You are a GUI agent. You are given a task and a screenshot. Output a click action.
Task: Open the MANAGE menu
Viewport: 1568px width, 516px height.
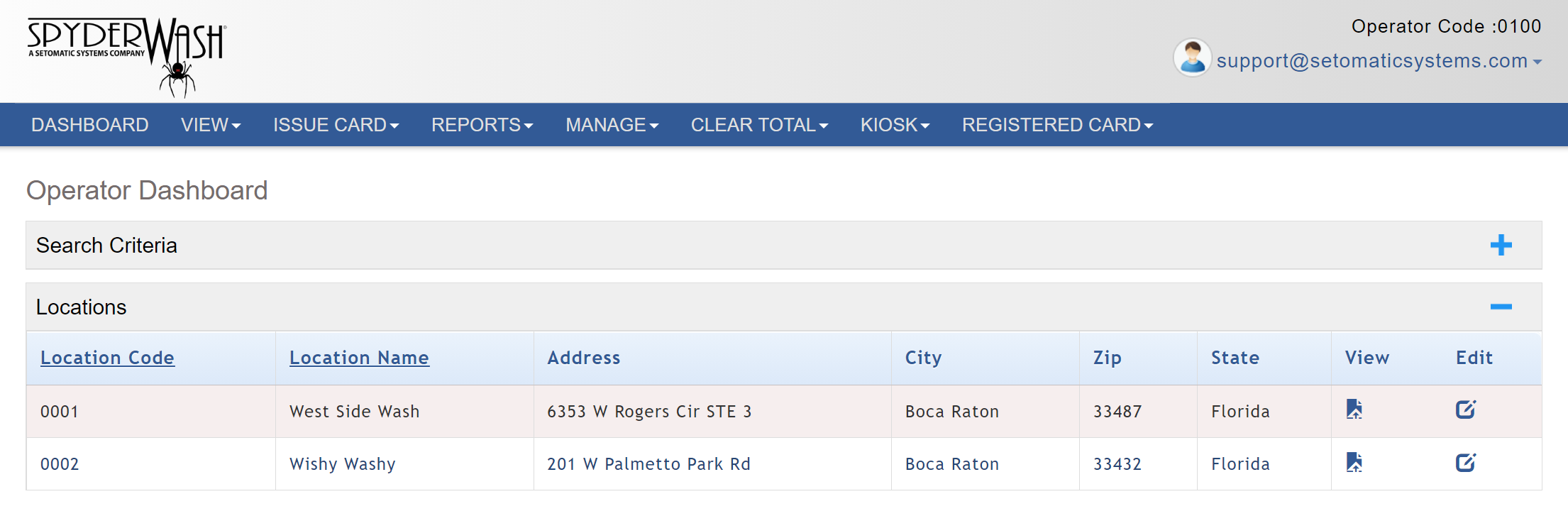[x=612, y=125]
